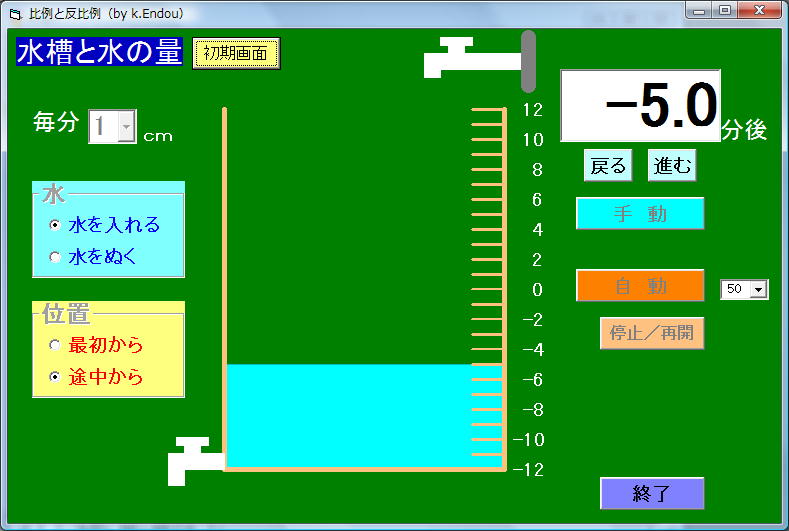Viewport: 789px width, 531px height.
Task: Click the application icon in title bar
Action: coord(16,14)
